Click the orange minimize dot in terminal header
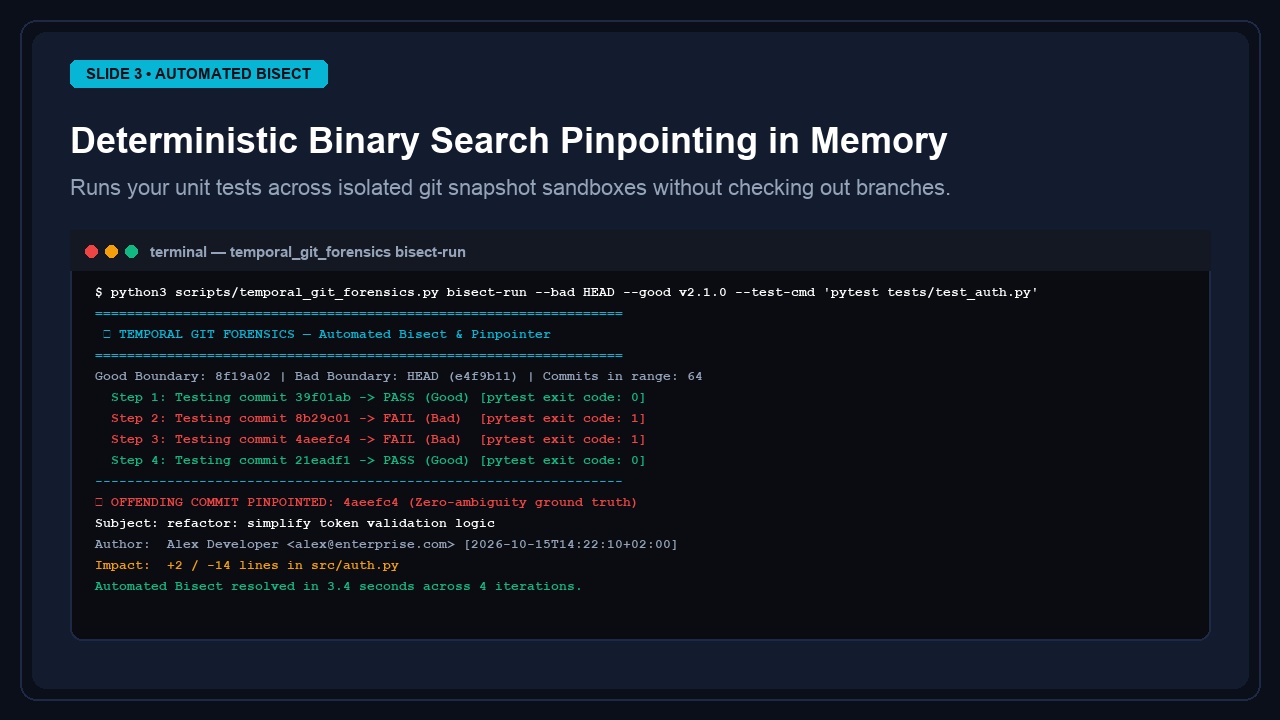Screen dimensions: 1280x720 [x=111, y=252]
